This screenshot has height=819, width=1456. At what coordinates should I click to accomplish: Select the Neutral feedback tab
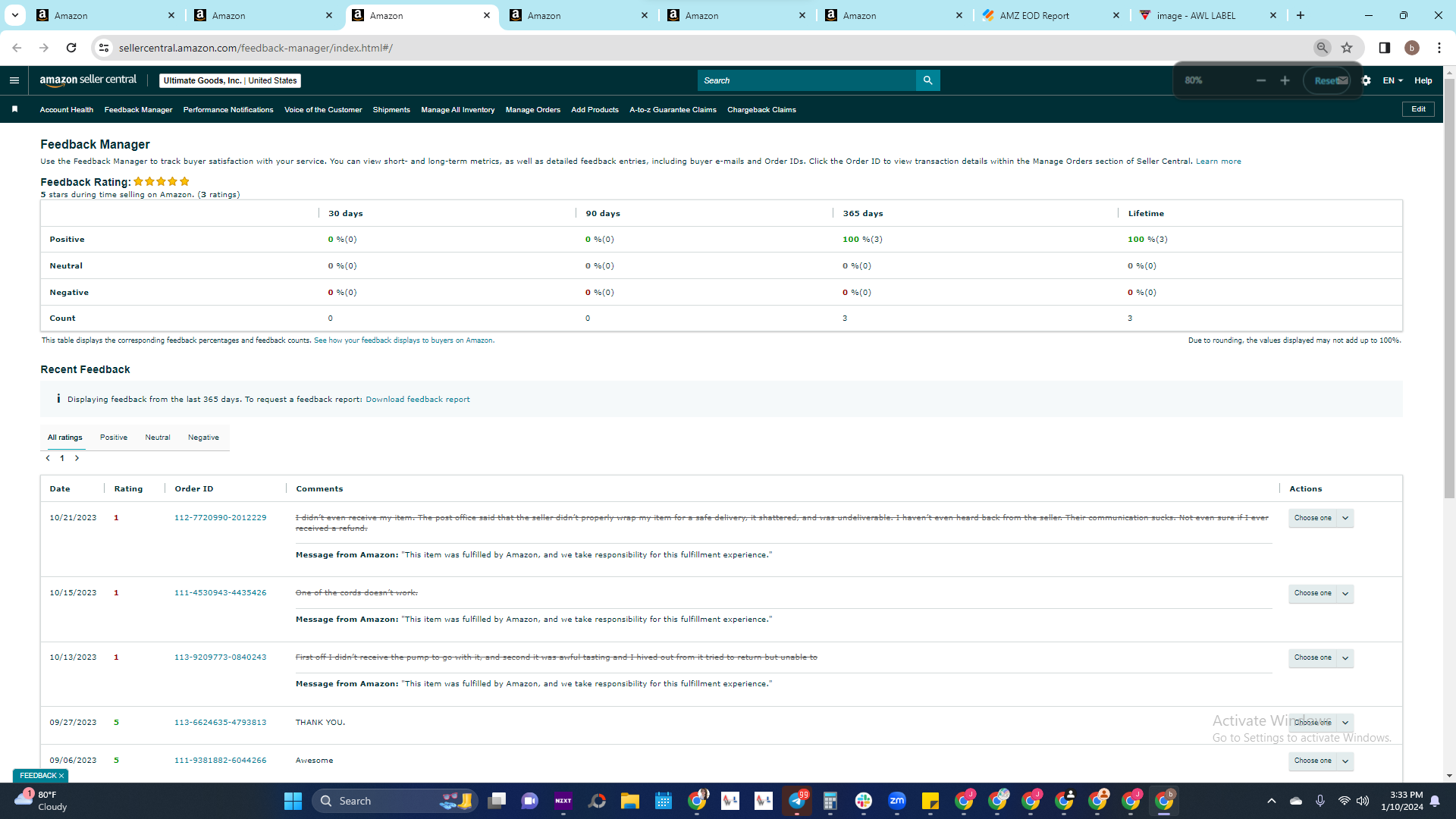coord(158,438)
